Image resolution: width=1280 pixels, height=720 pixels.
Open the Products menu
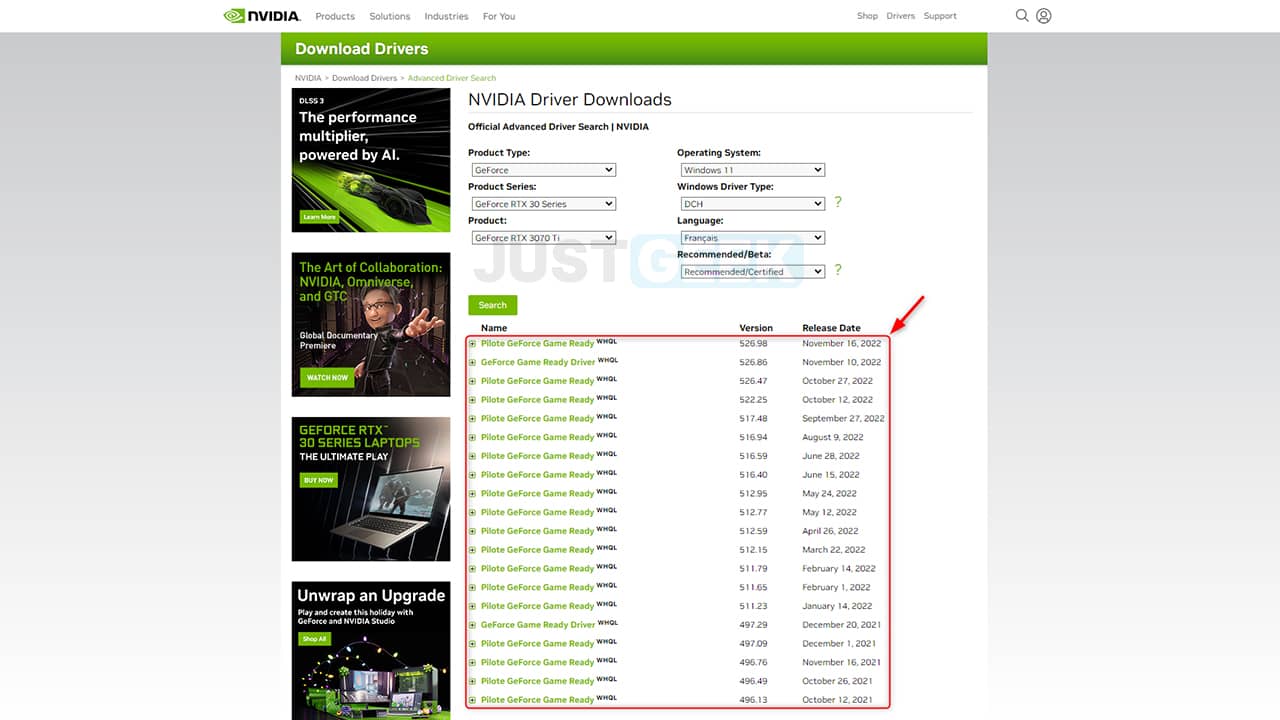pyautogui.click(x=335, y=16)
